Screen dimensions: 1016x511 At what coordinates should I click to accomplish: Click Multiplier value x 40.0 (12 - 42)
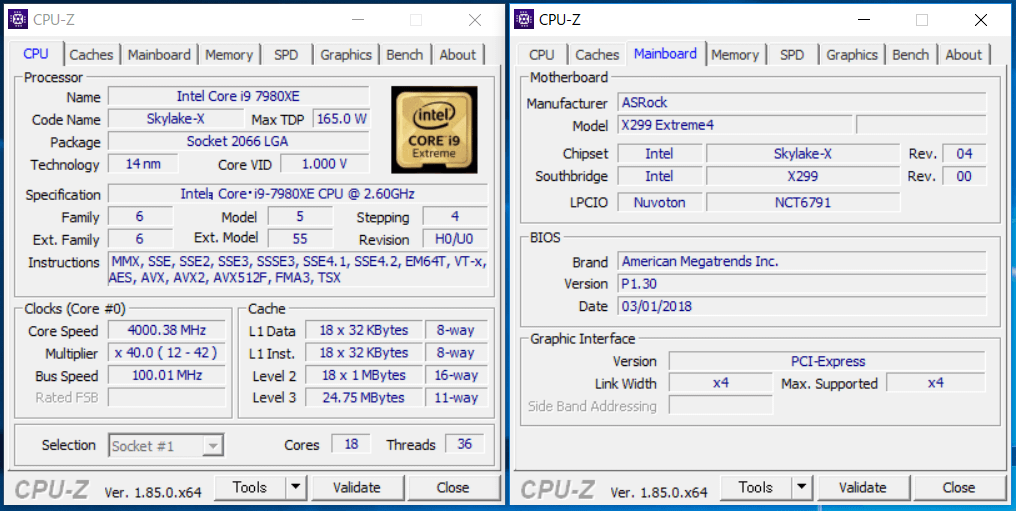click(167, 352)
